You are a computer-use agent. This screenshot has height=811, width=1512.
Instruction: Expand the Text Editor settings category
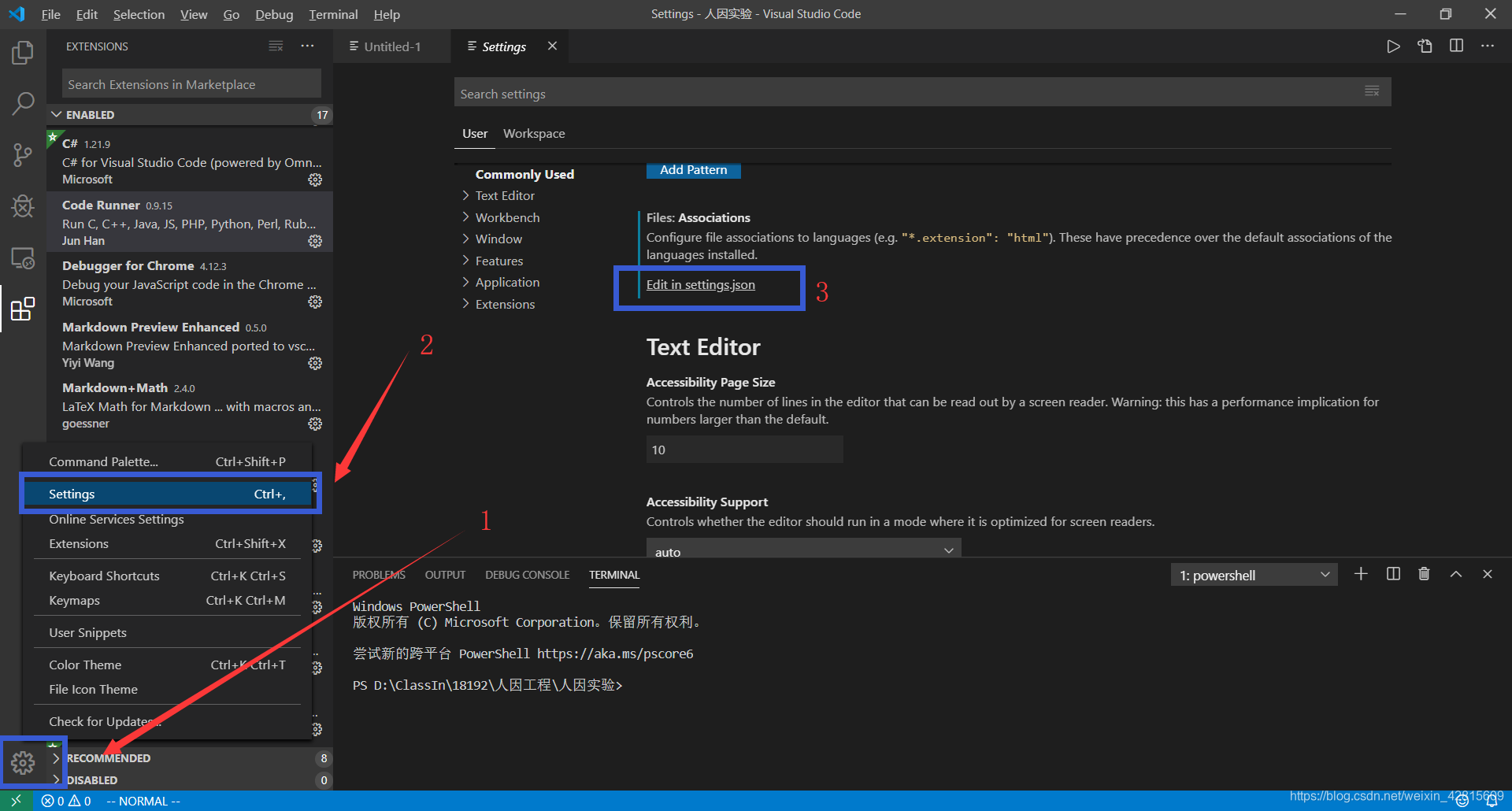click(505, 195)
